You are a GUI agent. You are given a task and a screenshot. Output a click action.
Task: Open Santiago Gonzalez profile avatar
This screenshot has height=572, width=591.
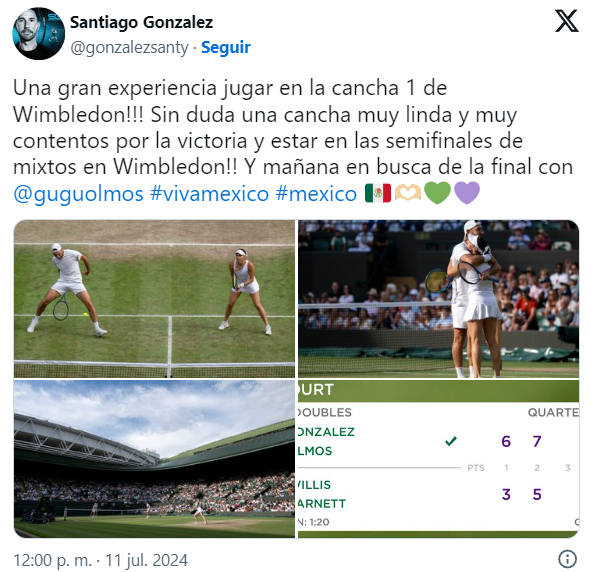coord(38,34)
